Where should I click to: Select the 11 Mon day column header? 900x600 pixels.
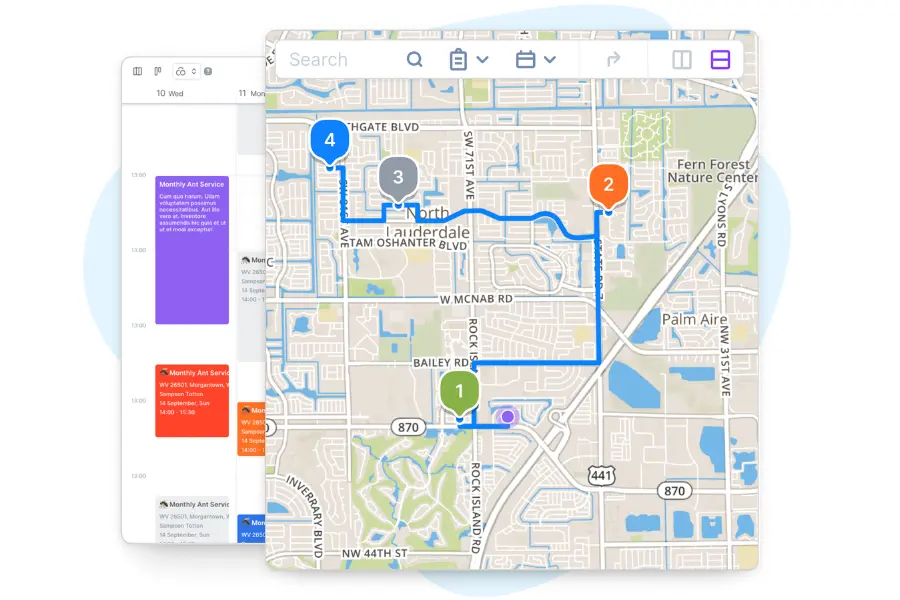tap(251, 93)
